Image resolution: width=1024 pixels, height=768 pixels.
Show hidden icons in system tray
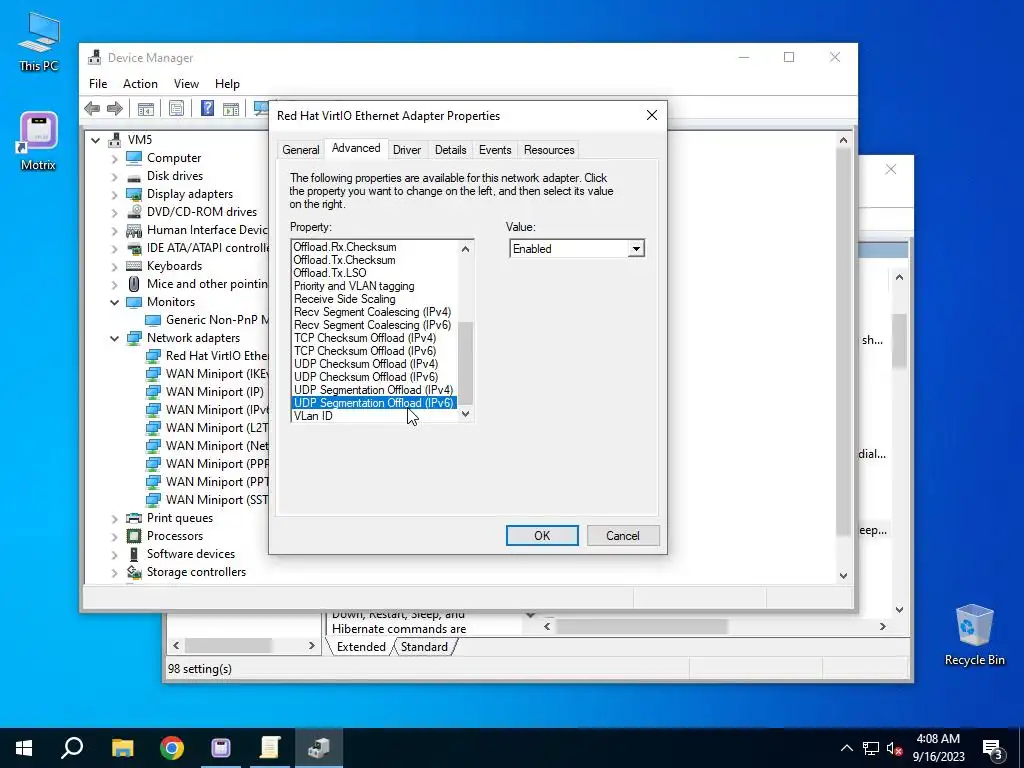846,748
